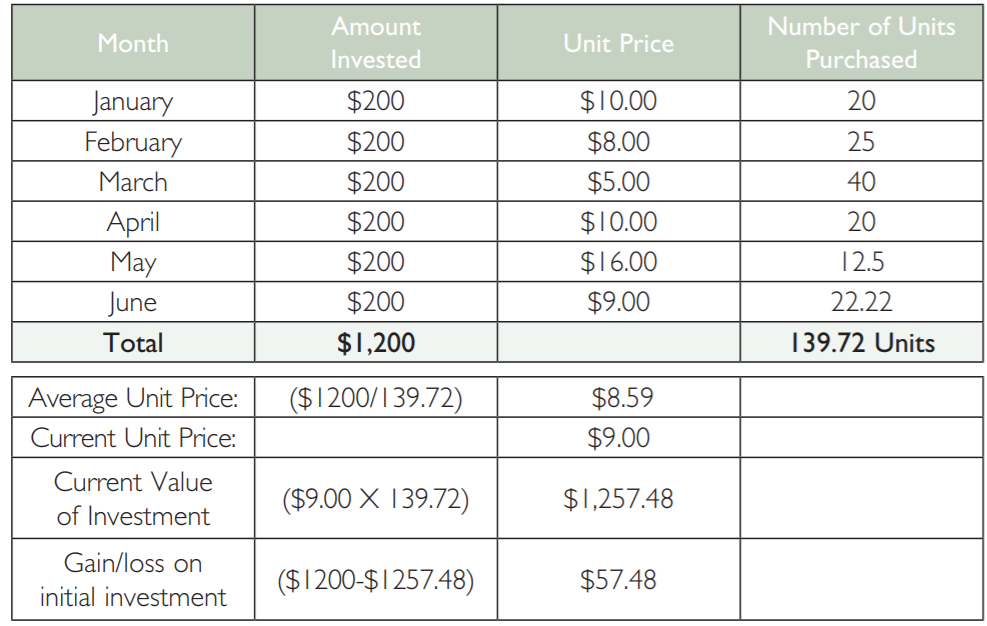Click the Total row label
Image resolution: width=987 pixels, height=626 pixels.
133,343
